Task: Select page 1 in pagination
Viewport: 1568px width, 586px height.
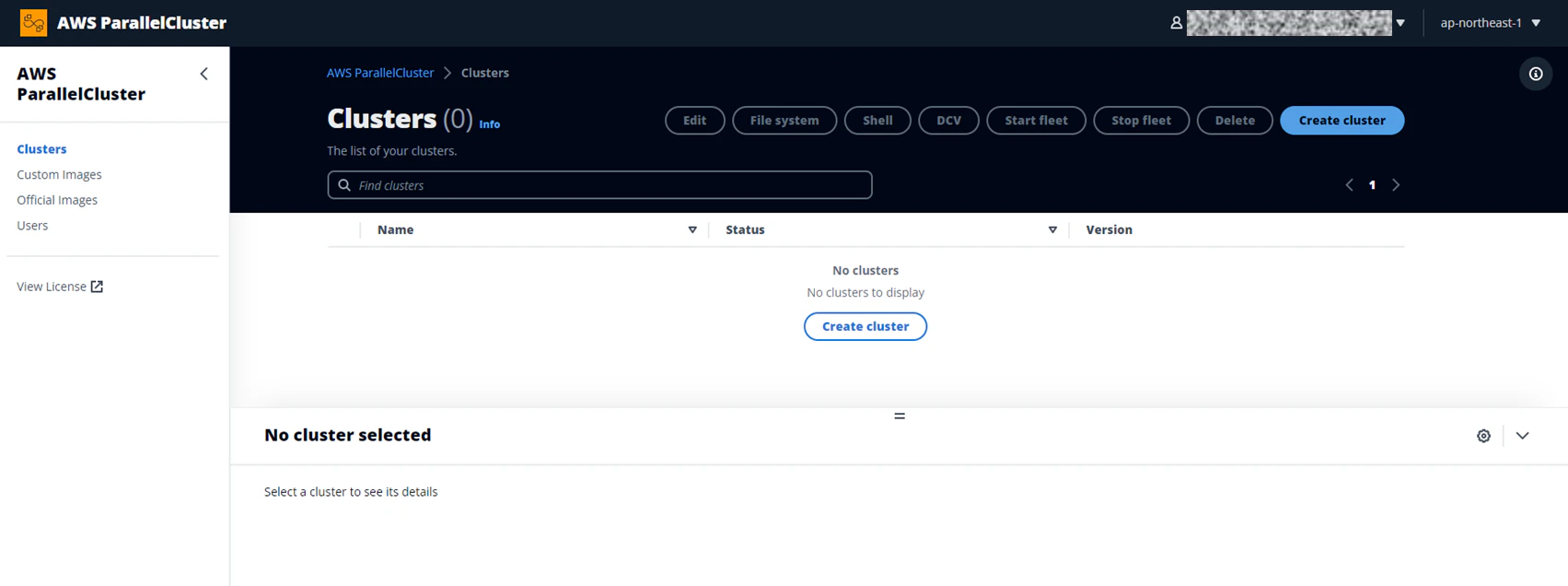Action: 1372,185
